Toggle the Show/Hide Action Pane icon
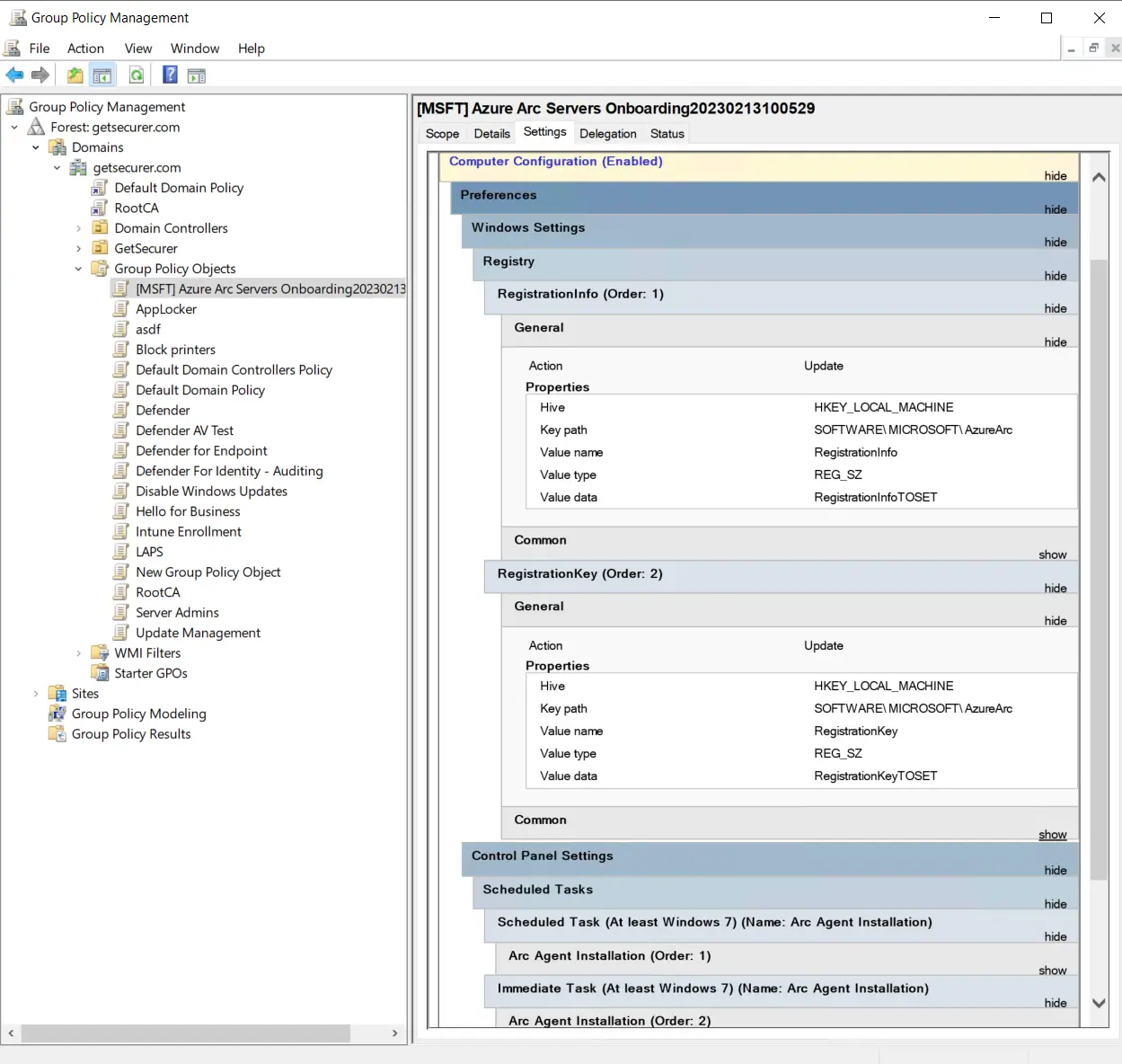This screenshot has width=1122, height=1064. 197,75
